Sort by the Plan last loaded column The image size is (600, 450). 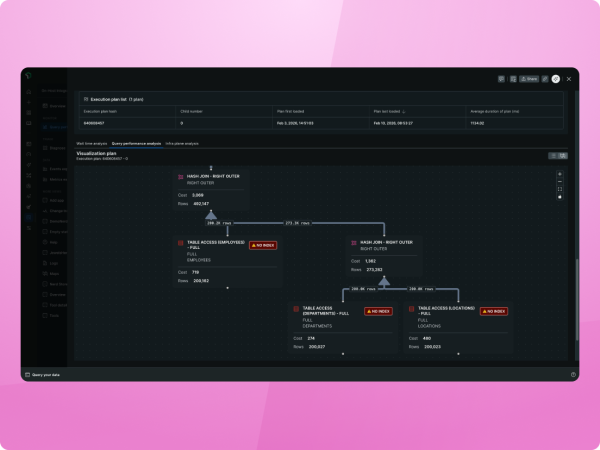click(390, 111)
